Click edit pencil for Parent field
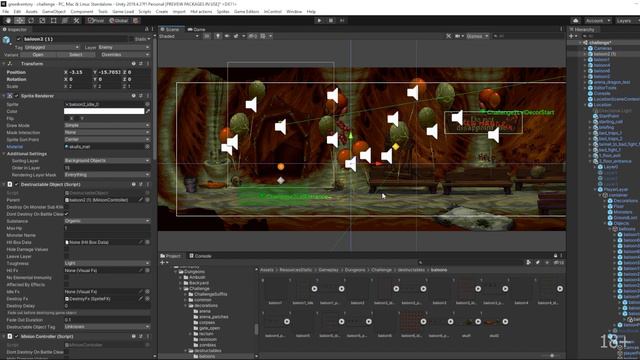The width and height of the screenshot is (640, 360). coord(141,200)
